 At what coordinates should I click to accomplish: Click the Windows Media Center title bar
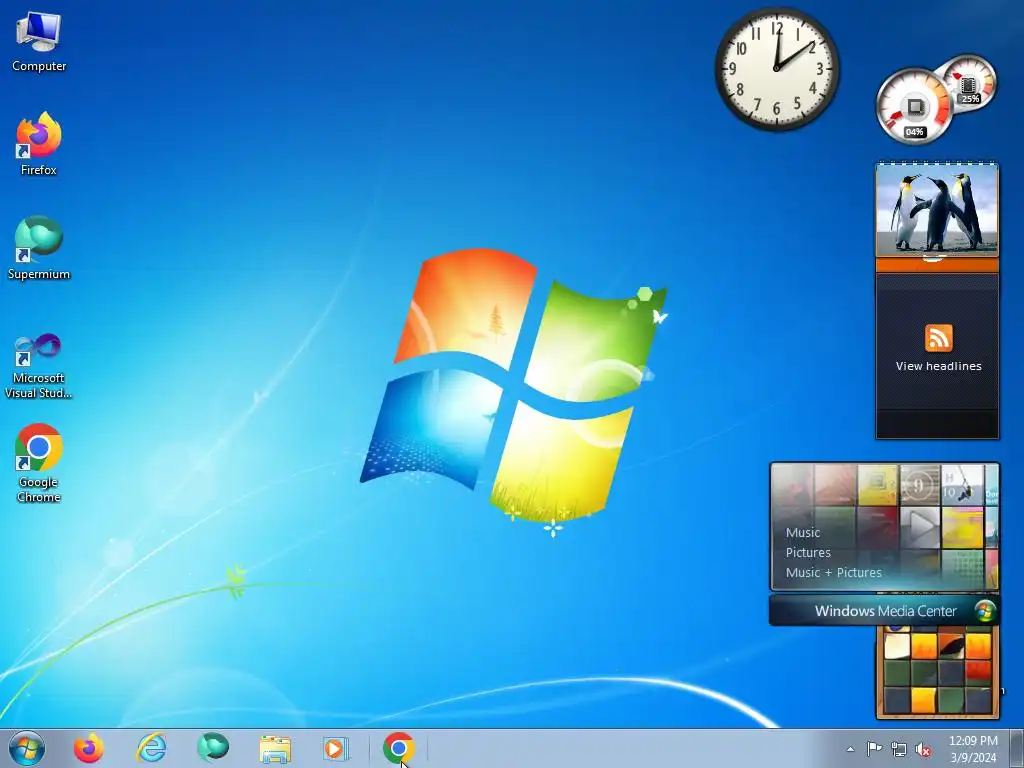click(884, 611)
